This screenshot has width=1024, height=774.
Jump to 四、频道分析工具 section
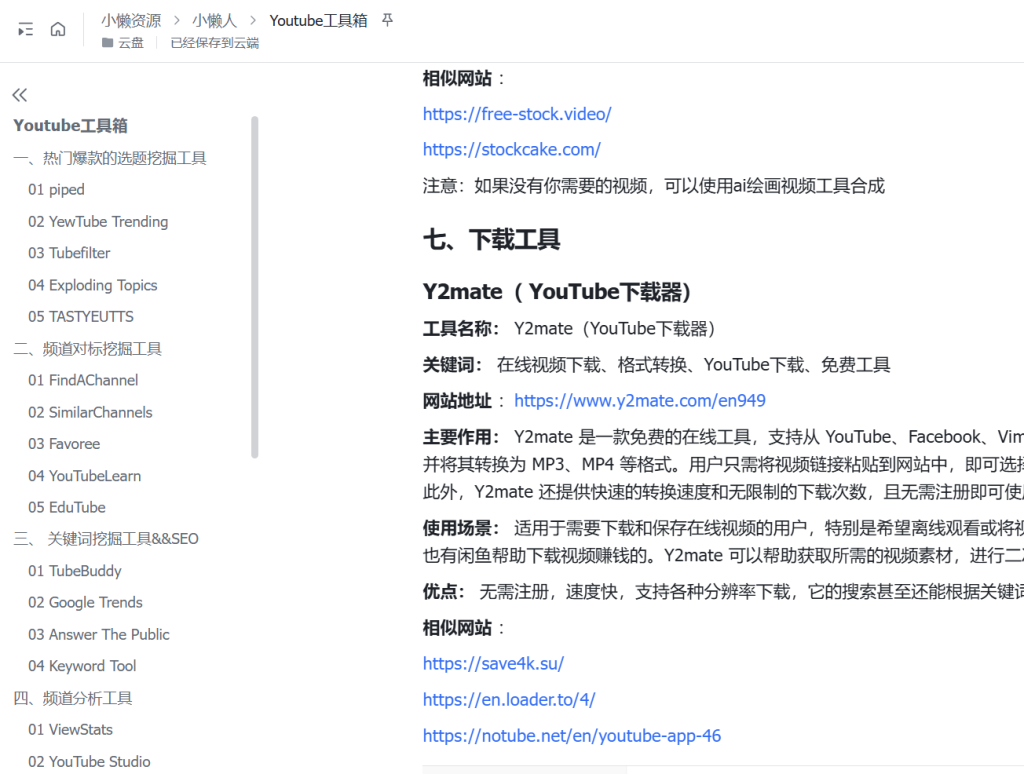click(x=72, y=698)
